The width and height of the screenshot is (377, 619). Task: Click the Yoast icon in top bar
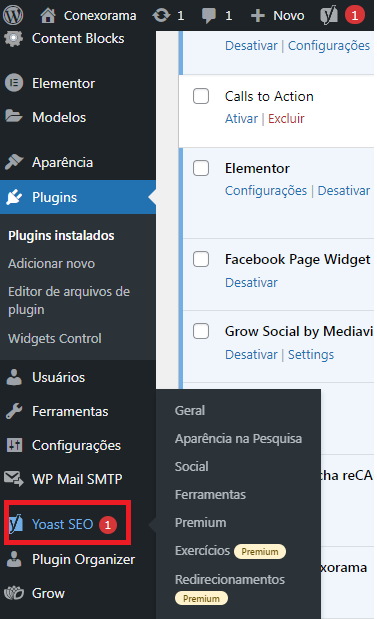[329, 15]
